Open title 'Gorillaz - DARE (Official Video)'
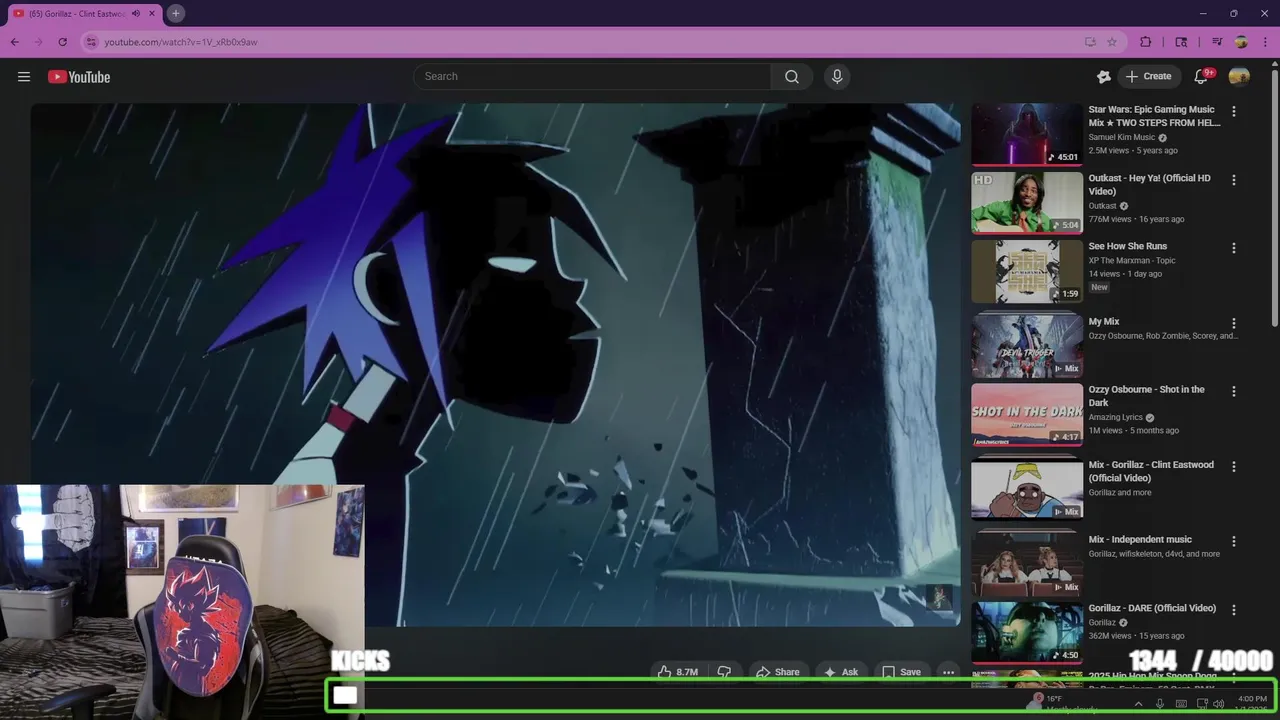The image size is (1280, 720). (x=1152, y=608)
